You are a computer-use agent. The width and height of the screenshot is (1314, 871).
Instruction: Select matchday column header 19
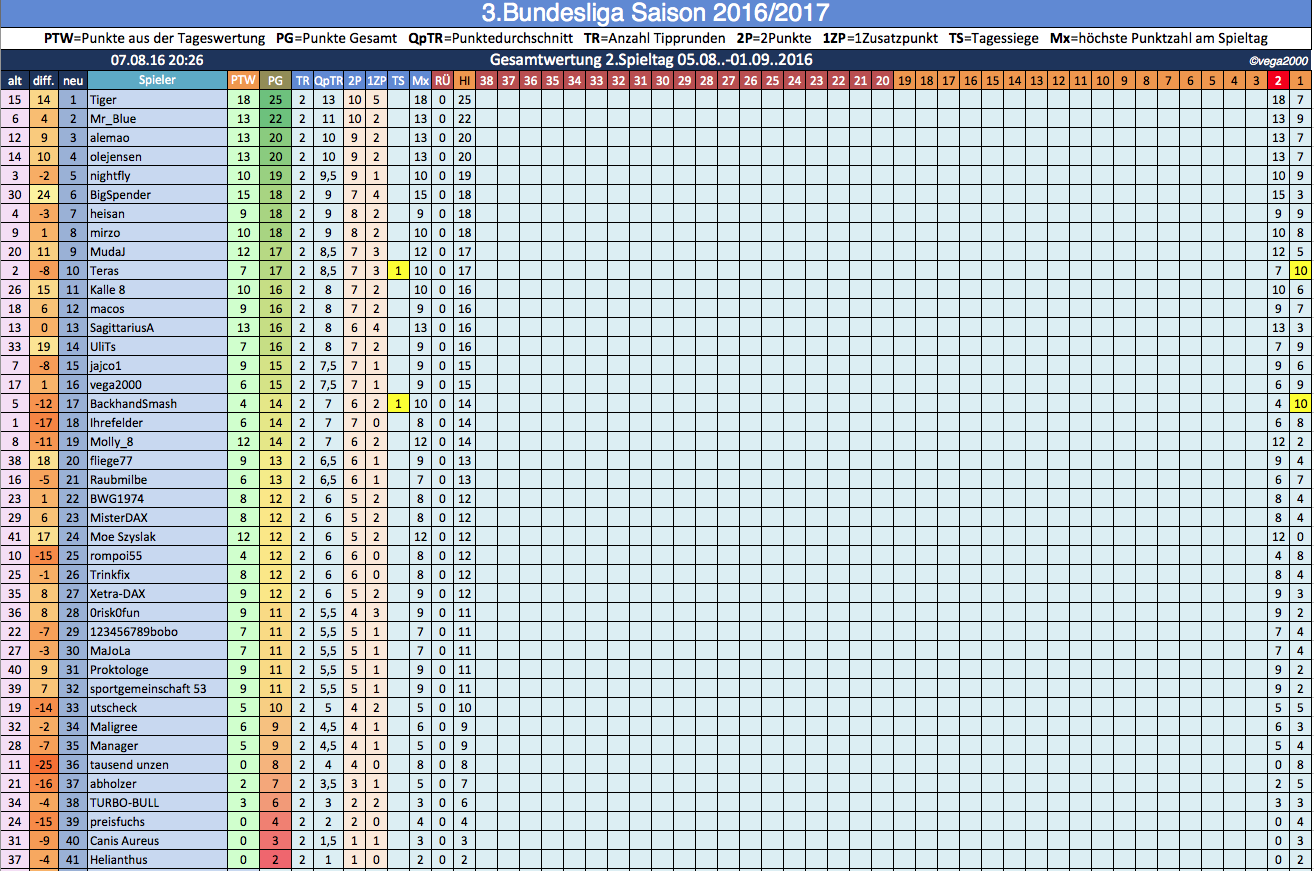click(904, 80)
